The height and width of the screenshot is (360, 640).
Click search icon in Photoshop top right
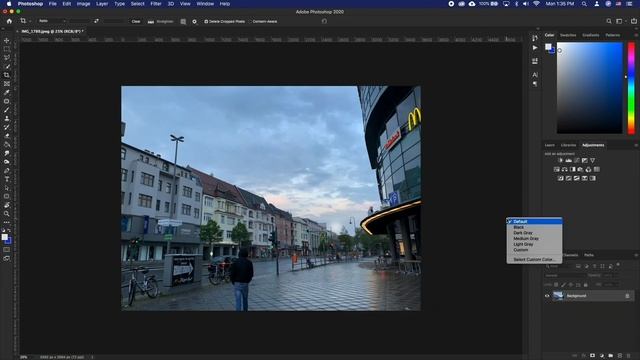(x=609, y=21)
